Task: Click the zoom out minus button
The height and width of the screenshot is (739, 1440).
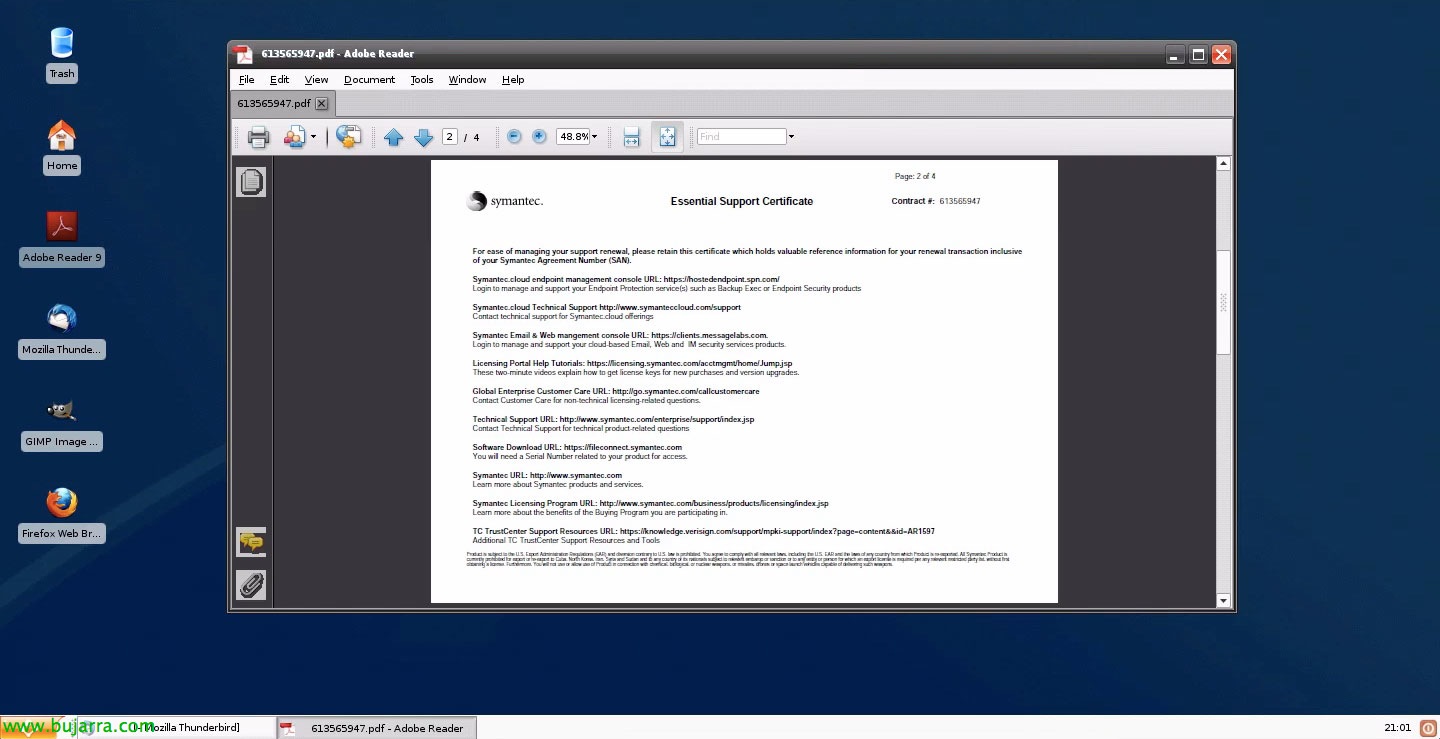Action: pyautogui.click(x=514, y=137)
